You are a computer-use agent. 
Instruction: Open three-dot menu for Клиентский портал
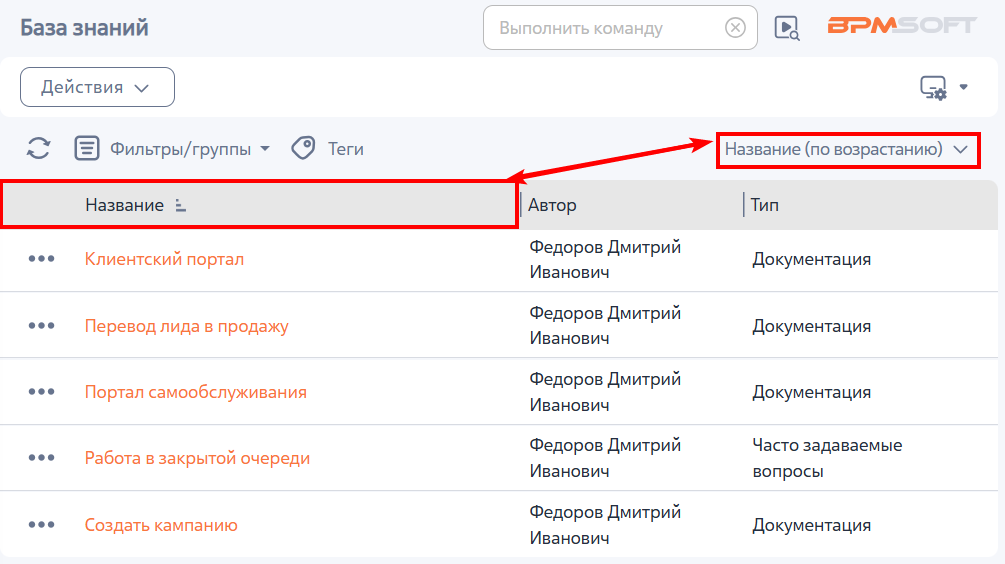[x=41, y=259]
